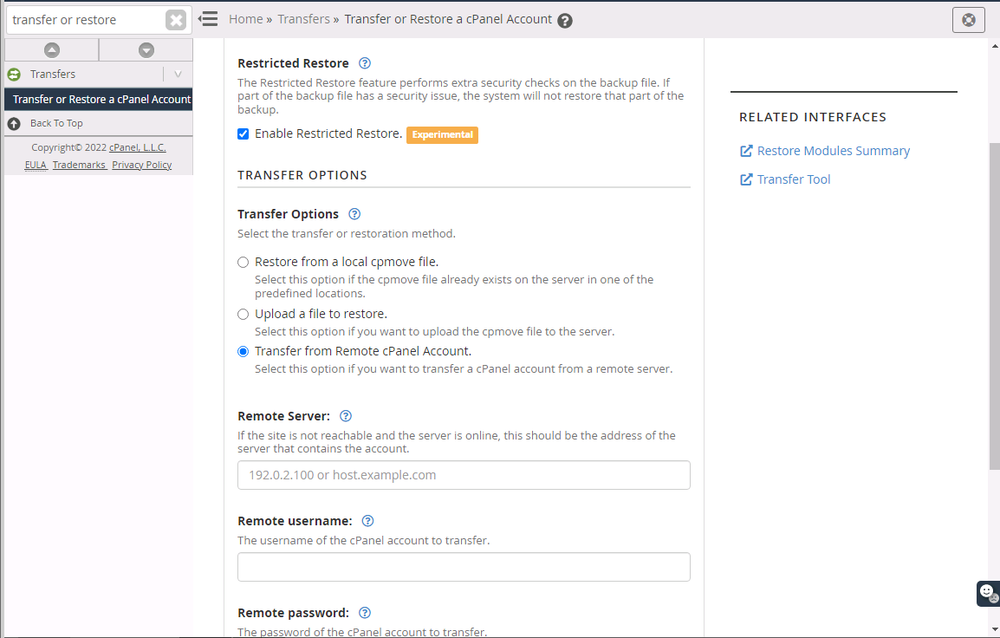Viewport: 1000px width, 638px height.
Task: Toggle the sidebar hamburger menu icon
Action: tap(209, 19)
